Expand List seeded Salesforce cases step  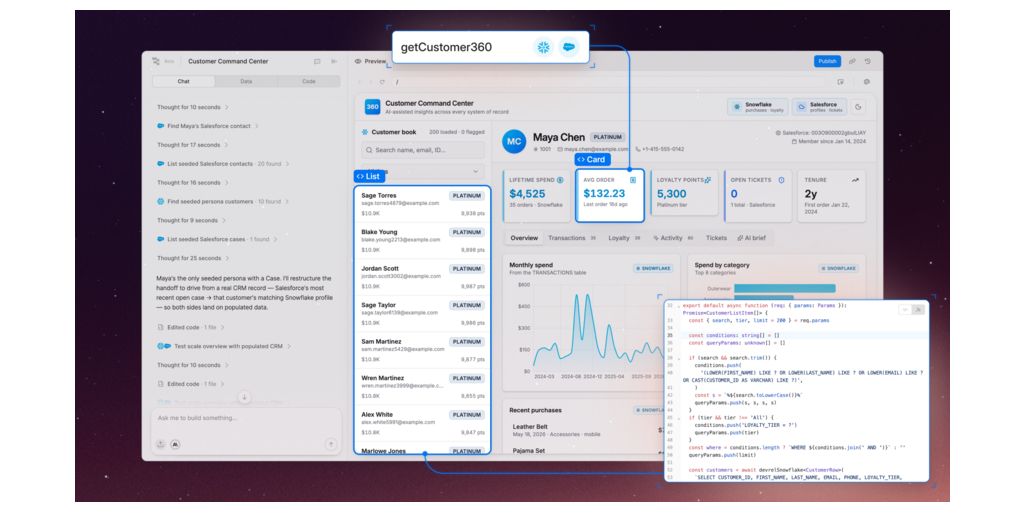tap(217, 240)
